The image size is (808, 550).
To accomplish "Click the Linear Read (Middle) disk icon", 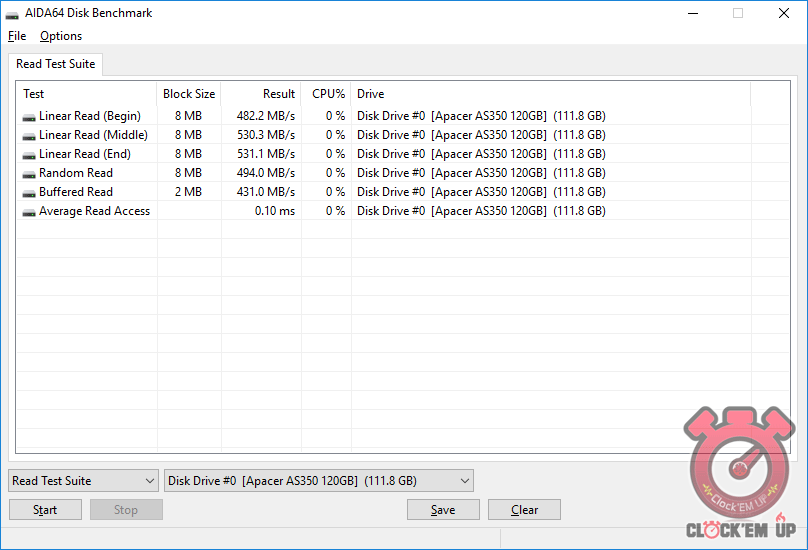I will [x=29, y=136].
